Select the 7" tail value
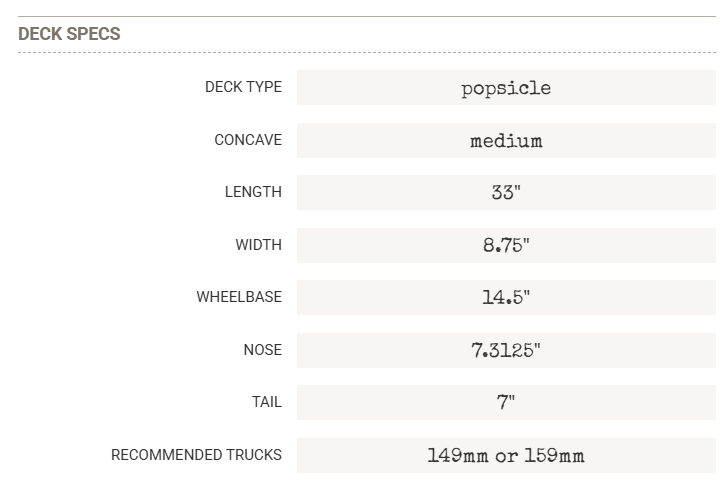The image size is (725, 501). 506,403
